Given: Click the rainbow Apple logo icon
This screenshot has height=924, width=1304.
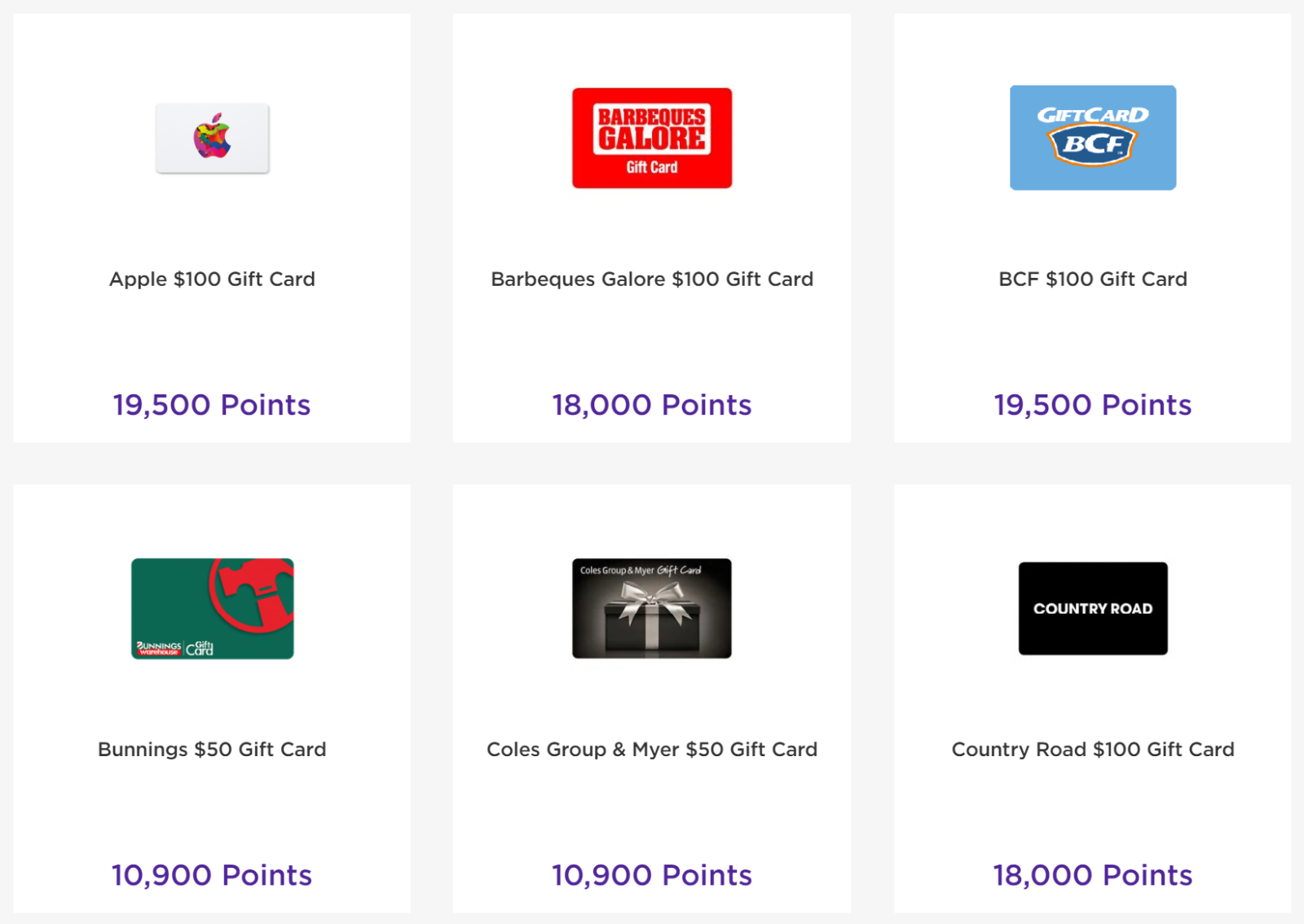Looking at the screenshot, I should (x=212, y=136).
